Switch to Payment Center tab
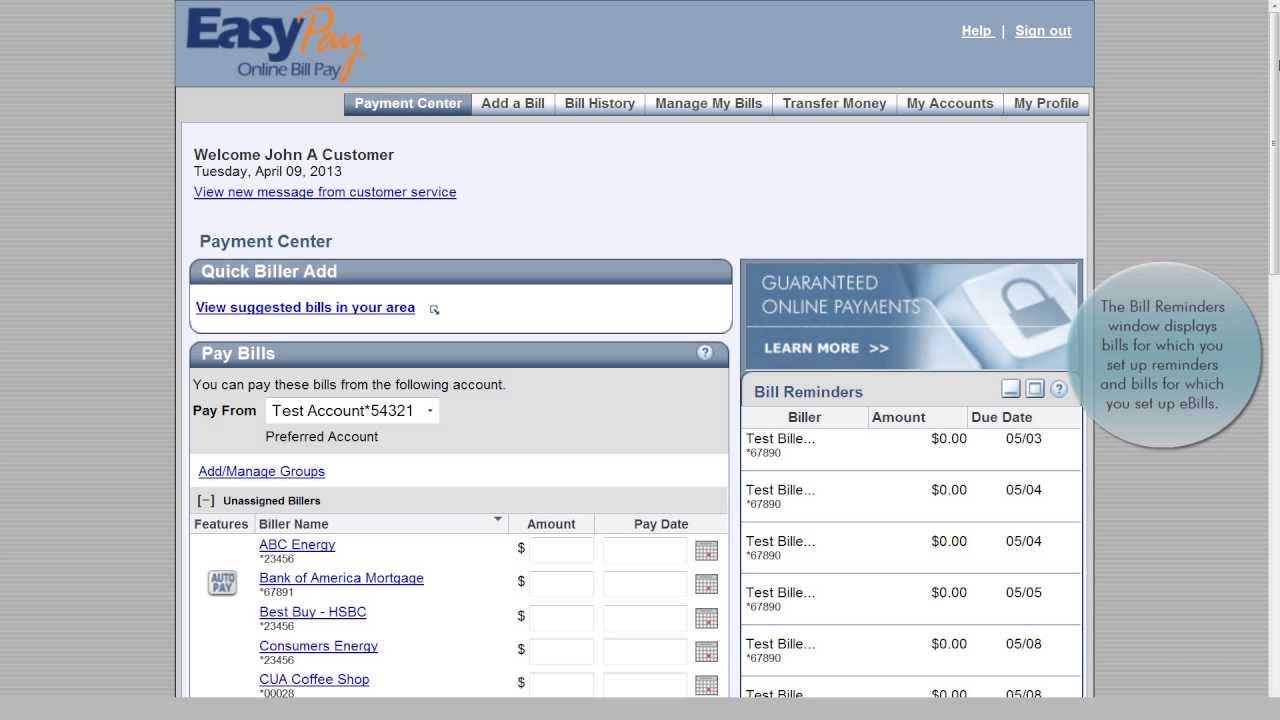The width and height of the screenshot is (1280, 720). tap(408, 103)
